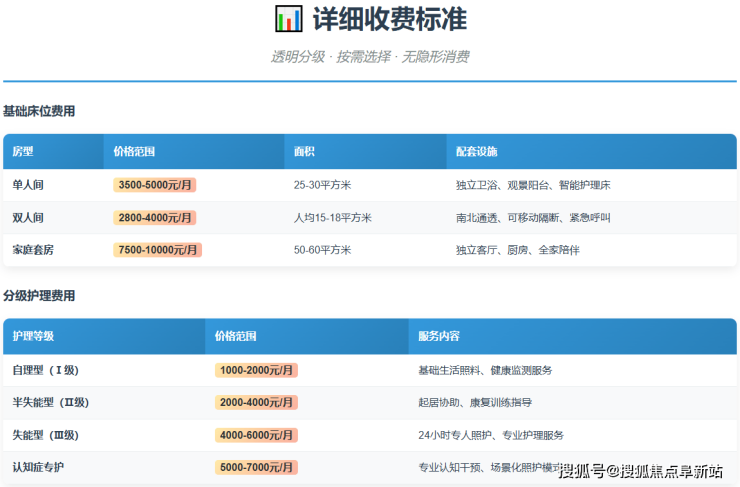This screenshot has width=740, height=487.
Task: Click the 透明分级 · 按需选择 subtitle text
Action: [369, 57]
